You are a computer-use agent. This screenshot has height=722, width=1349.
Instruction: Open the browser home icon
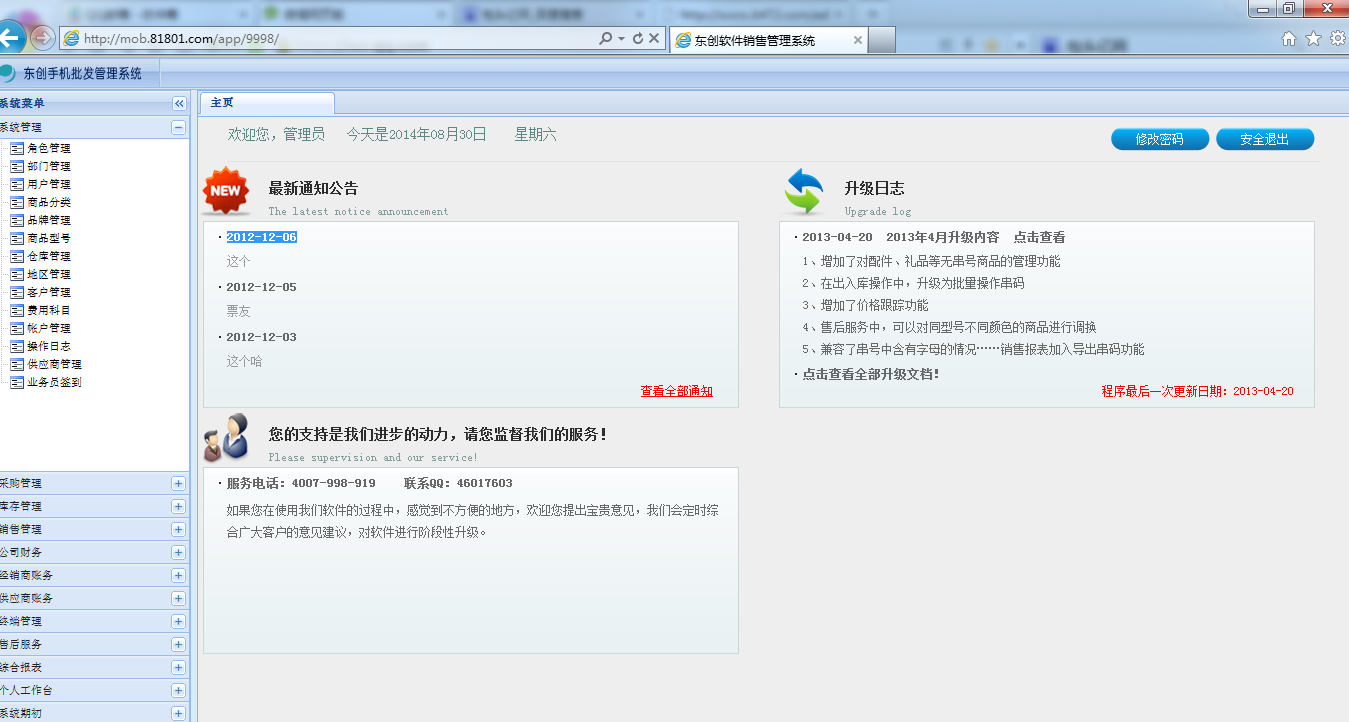[x=1289, y=39]
